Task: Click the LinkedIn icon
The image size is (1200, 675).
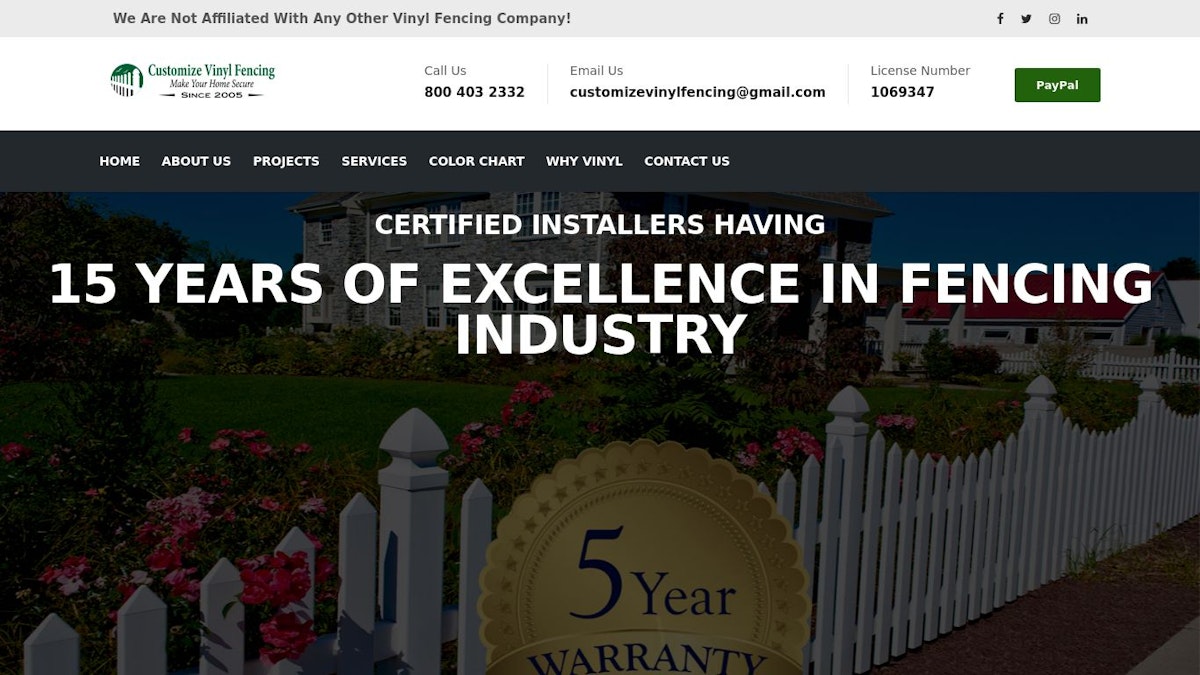Action: [x=1081, y=18]
